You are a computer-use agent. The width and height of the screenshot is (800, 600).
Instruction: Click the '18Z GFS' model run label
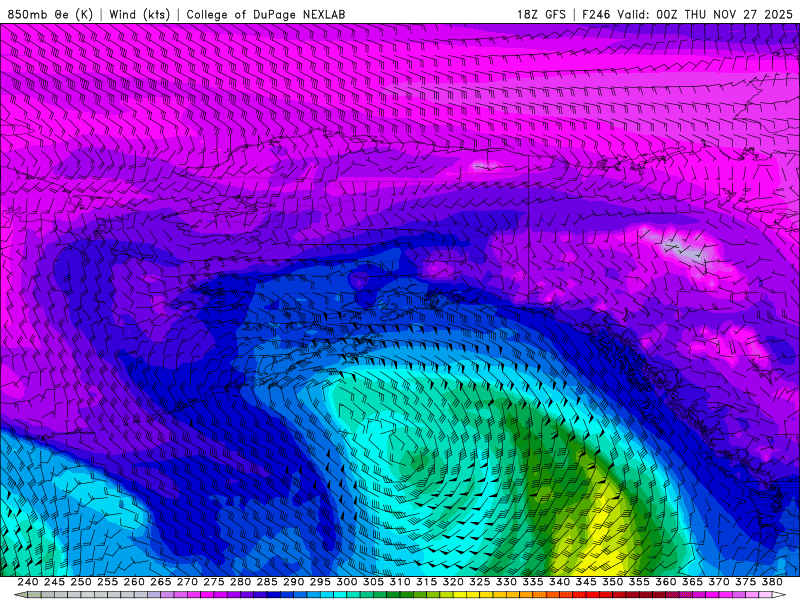coord(541,14)
